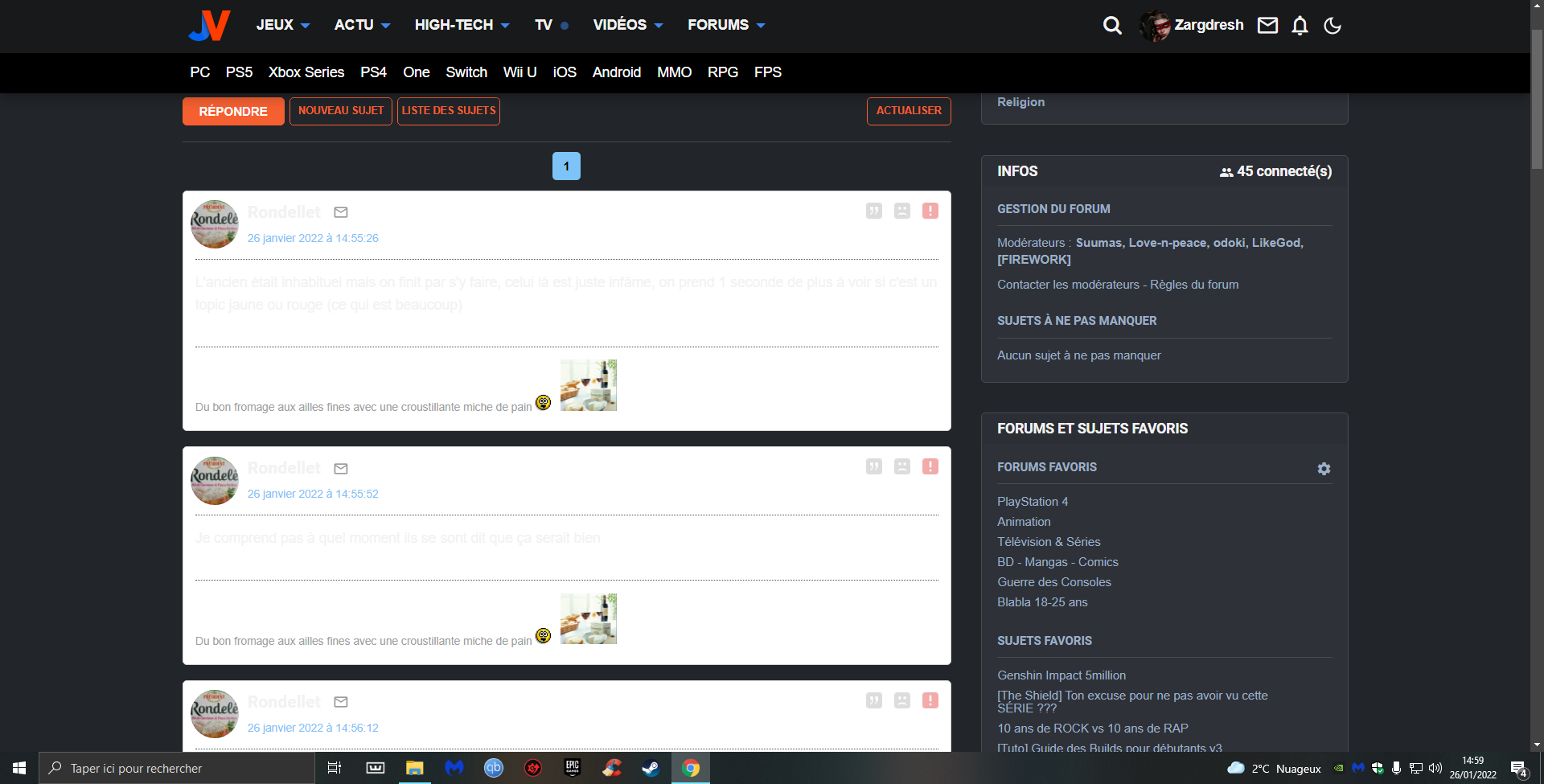Open File Explorer from taskbar
Screen dimensions: 1544x784
[x=414, y=768]
